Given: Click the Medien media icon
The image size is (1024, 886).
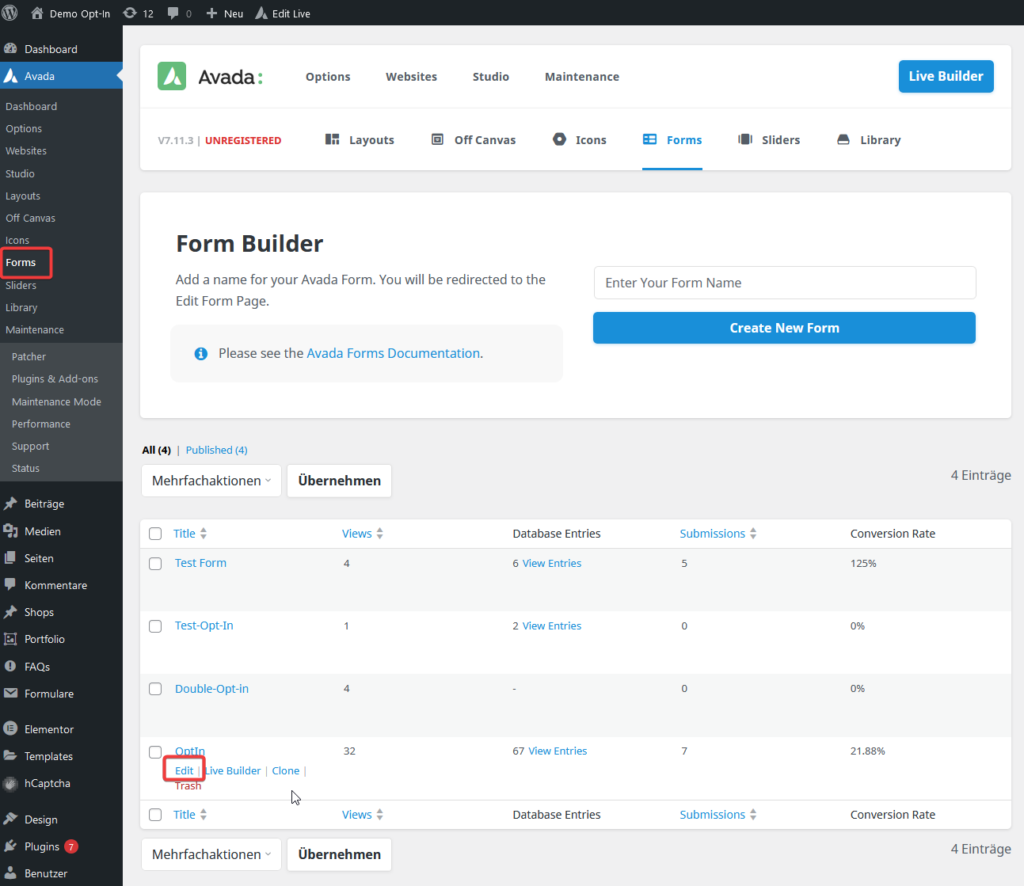Looking at the screenshot, I should tap(10, 531).
